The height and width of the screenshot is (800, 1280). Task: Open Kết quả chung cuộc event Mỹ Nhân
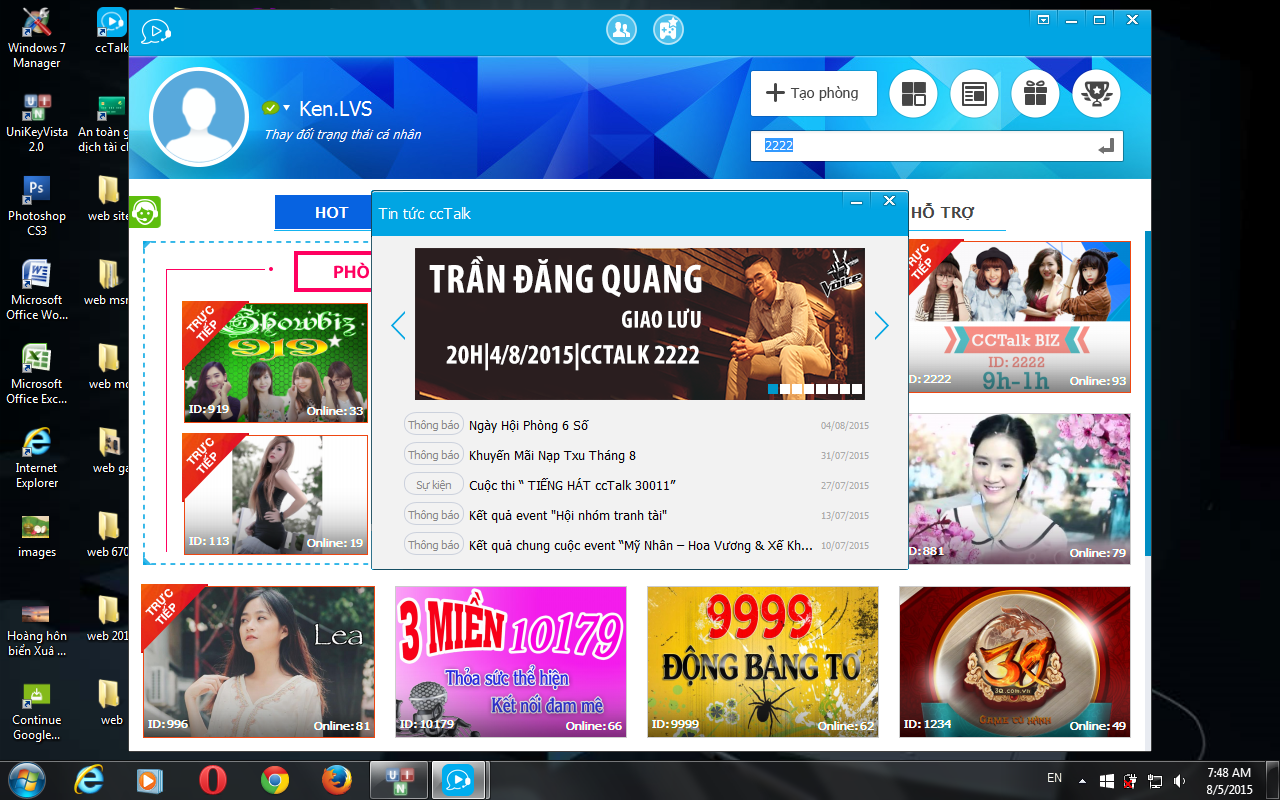click(641, 545)
